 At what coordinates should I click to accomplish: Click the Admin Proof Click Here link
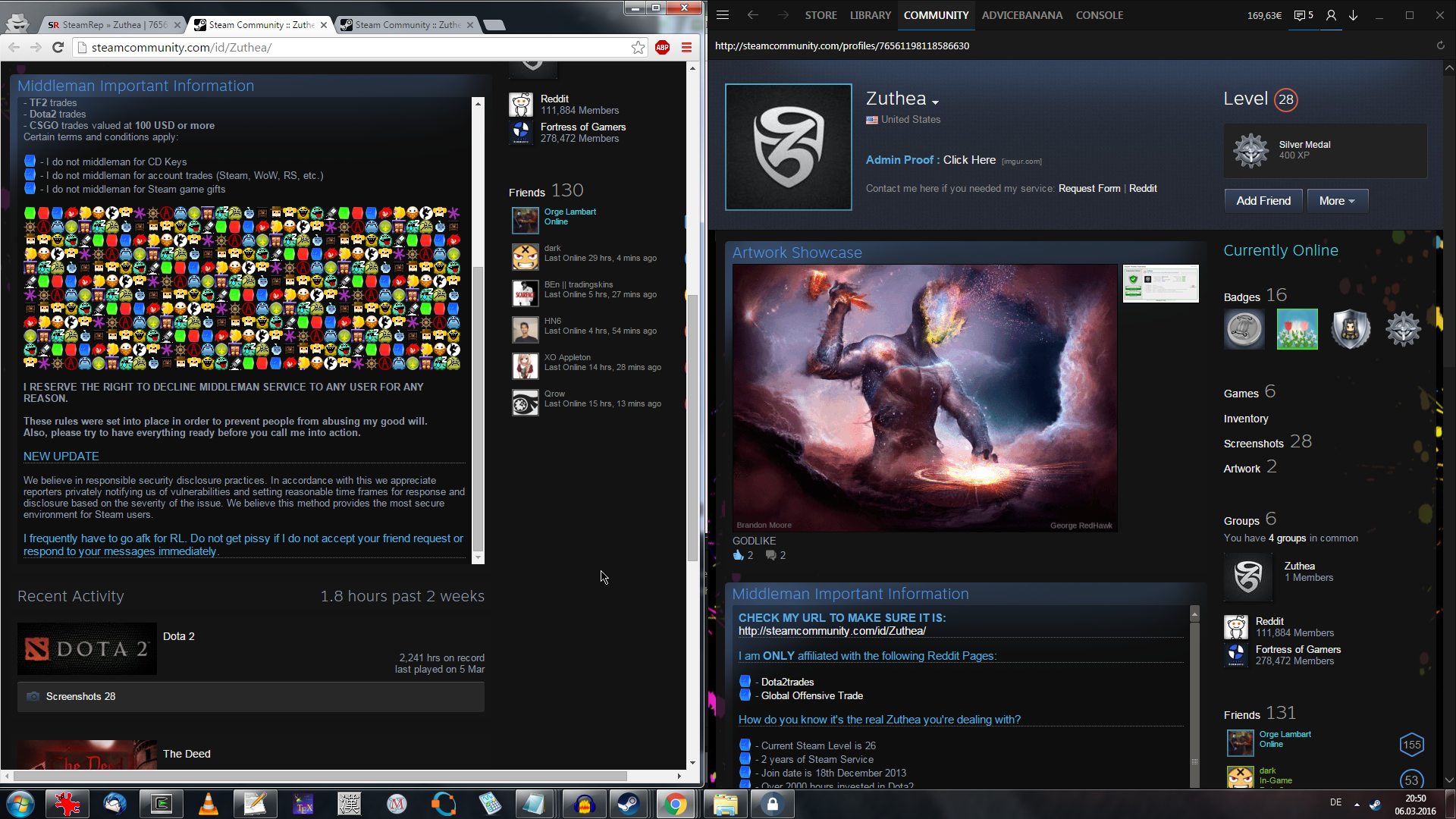point(968,160)
